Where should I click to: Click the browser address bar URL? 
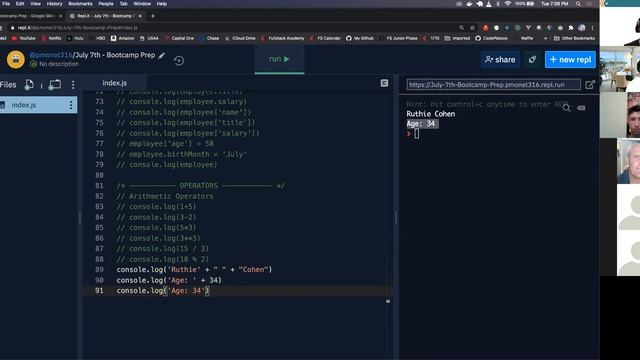(78, 28)
